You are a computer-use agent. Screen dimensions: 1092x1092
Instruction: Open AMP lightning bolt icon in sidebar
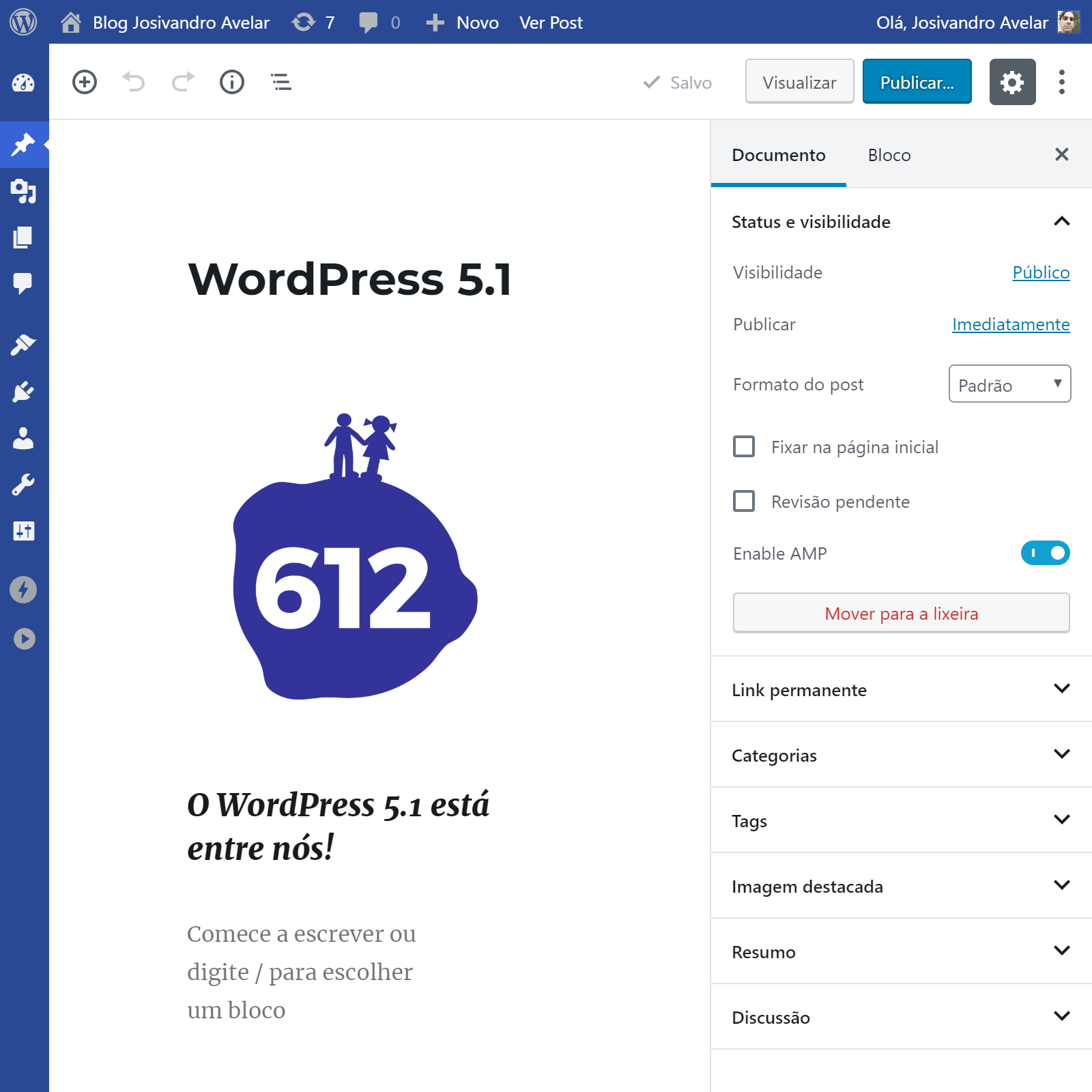tap(23, 590)
